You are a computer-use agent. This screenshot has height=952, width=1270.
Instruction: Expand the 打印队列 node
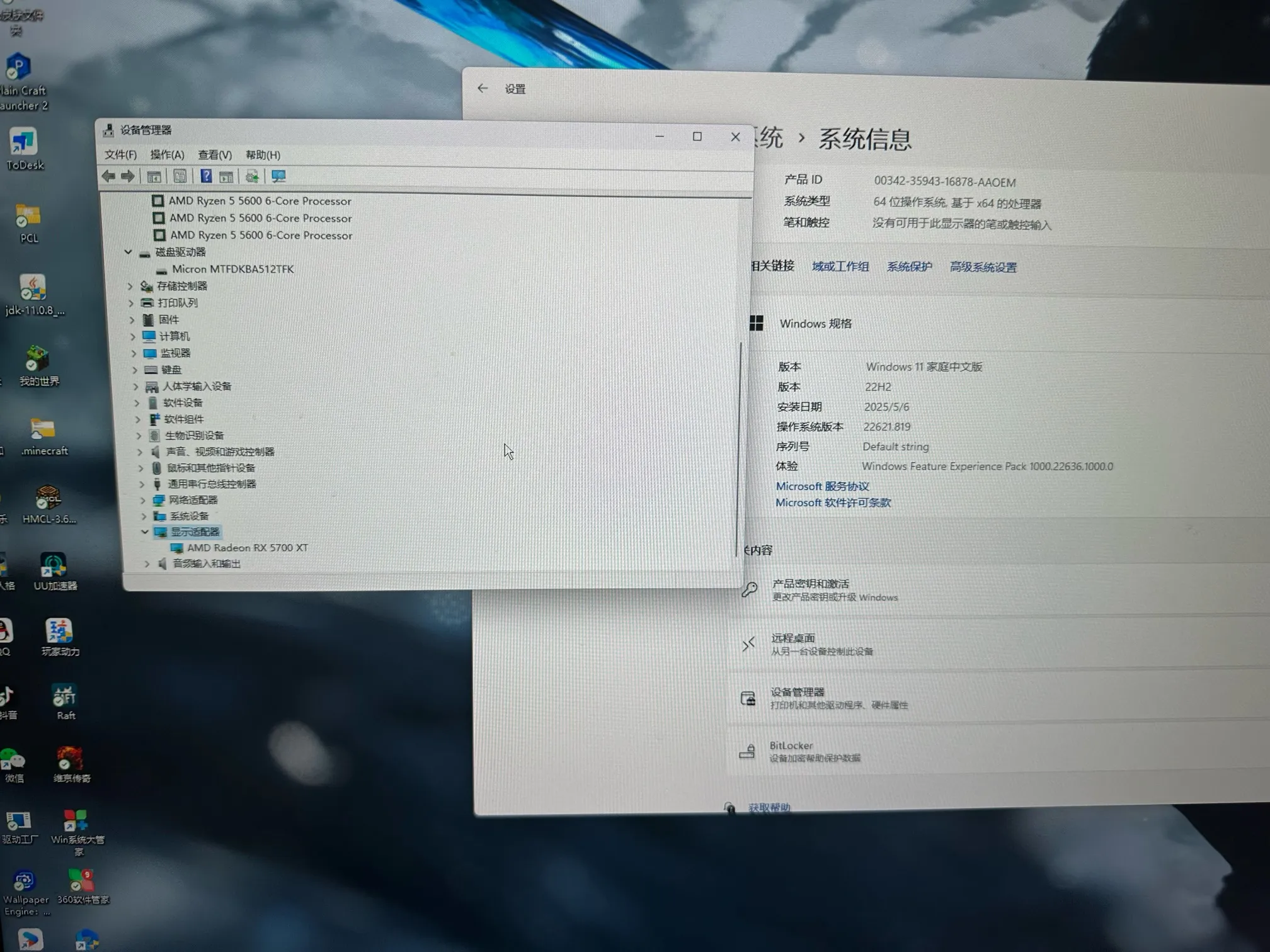tap(131, 303)
